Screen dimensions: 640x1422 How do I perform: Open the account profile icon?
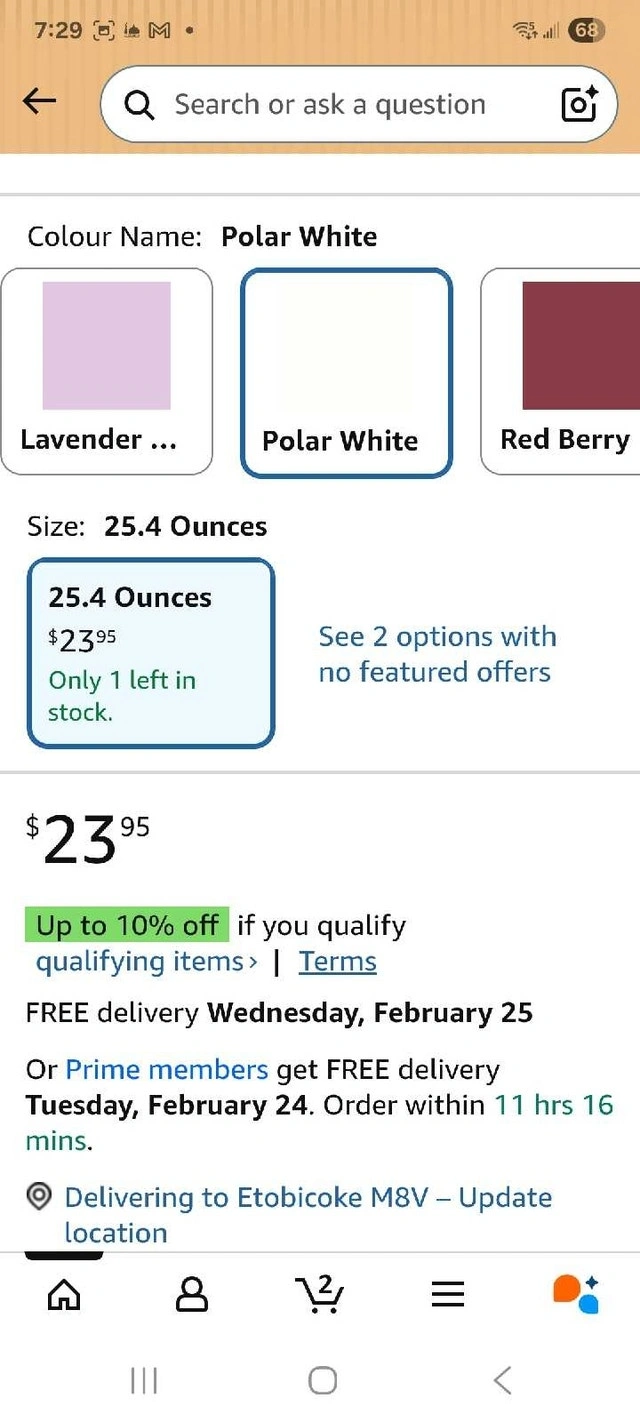pyautogui.click(x=192, y=1295)
